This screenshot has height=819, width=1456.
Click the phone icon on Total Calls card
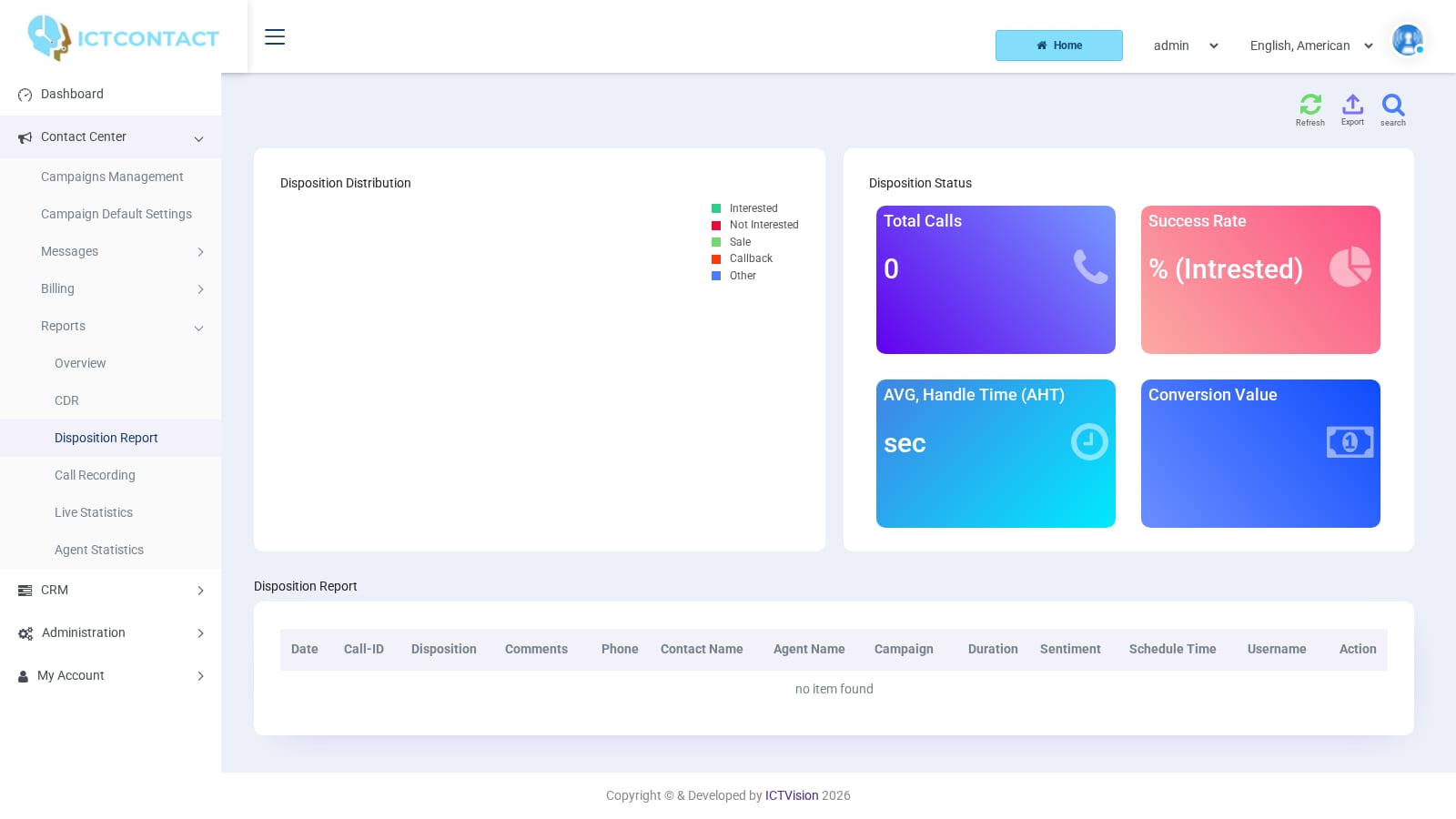pos(1090,267)
